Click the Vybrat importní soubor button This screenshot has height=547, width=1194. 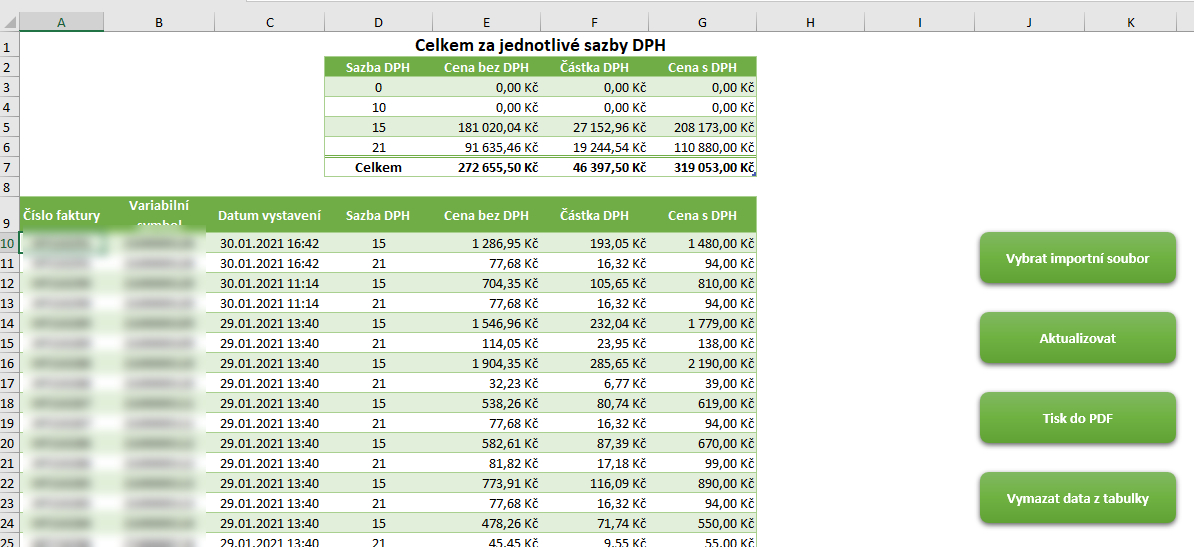coord(1077,258)
